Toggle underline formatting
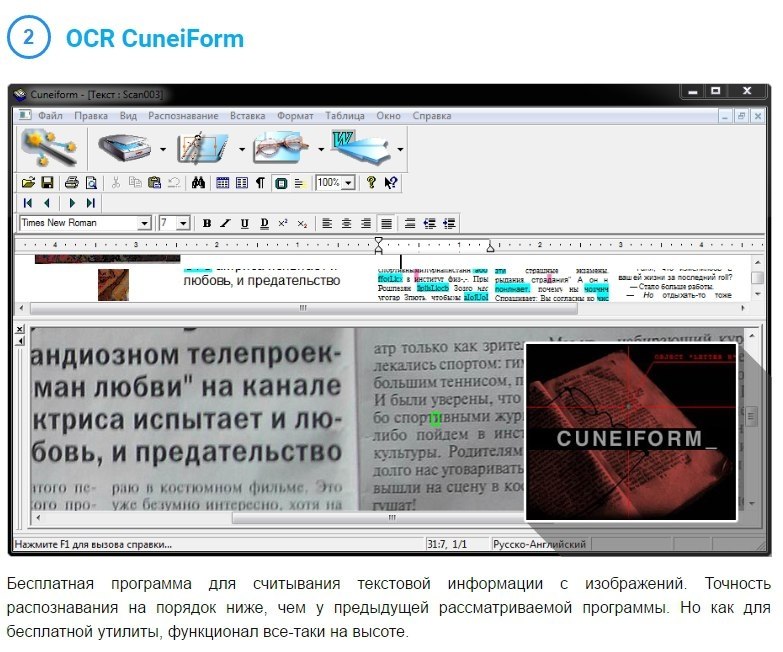 click(245, 223)
